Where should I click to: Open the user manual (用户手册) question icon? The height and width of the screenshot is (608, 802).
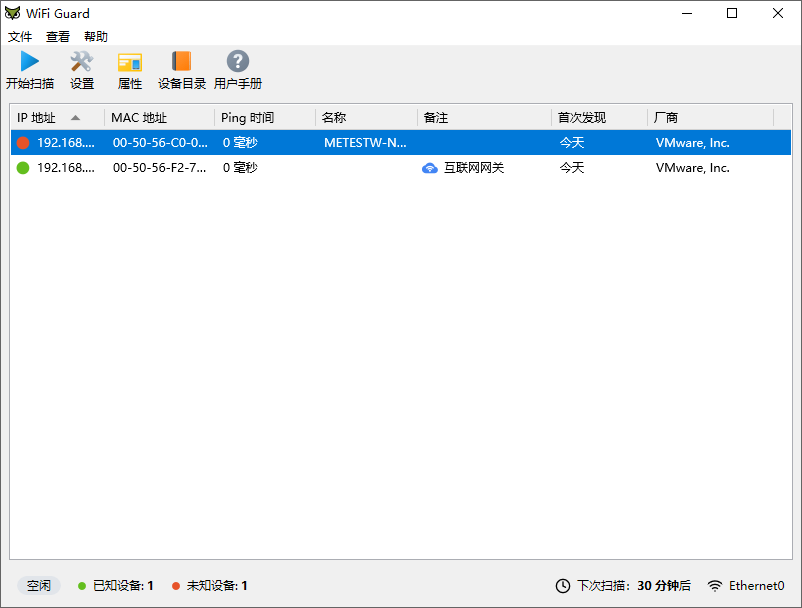point(238,61)
